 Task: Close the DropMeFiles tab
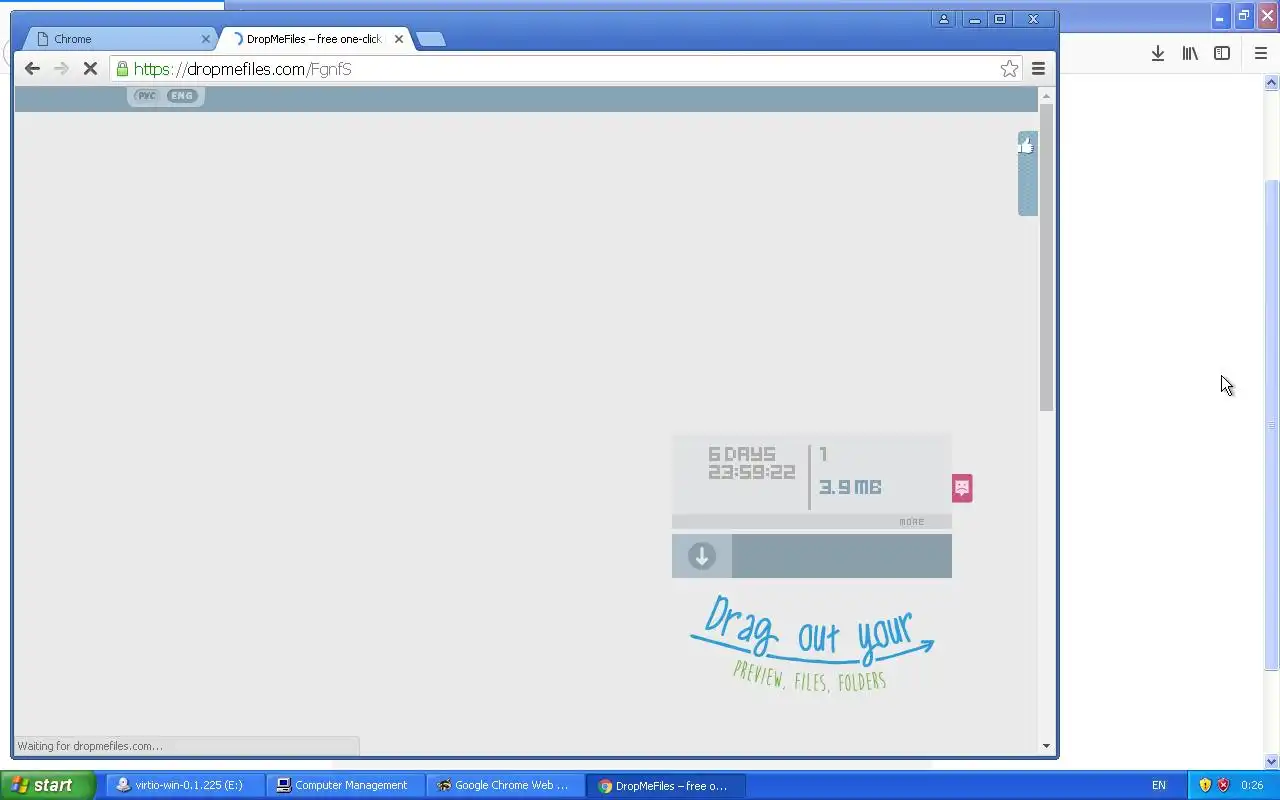[x=399, y=39]
